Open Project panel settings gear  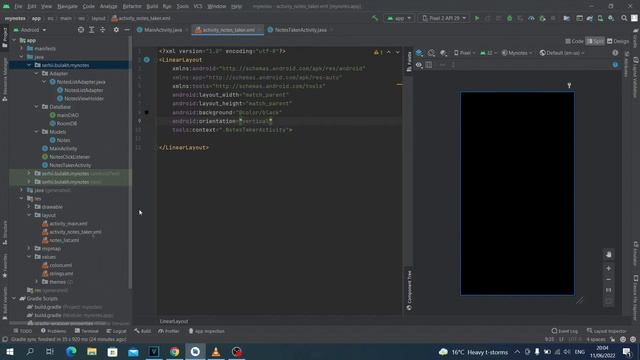point(116,30)
